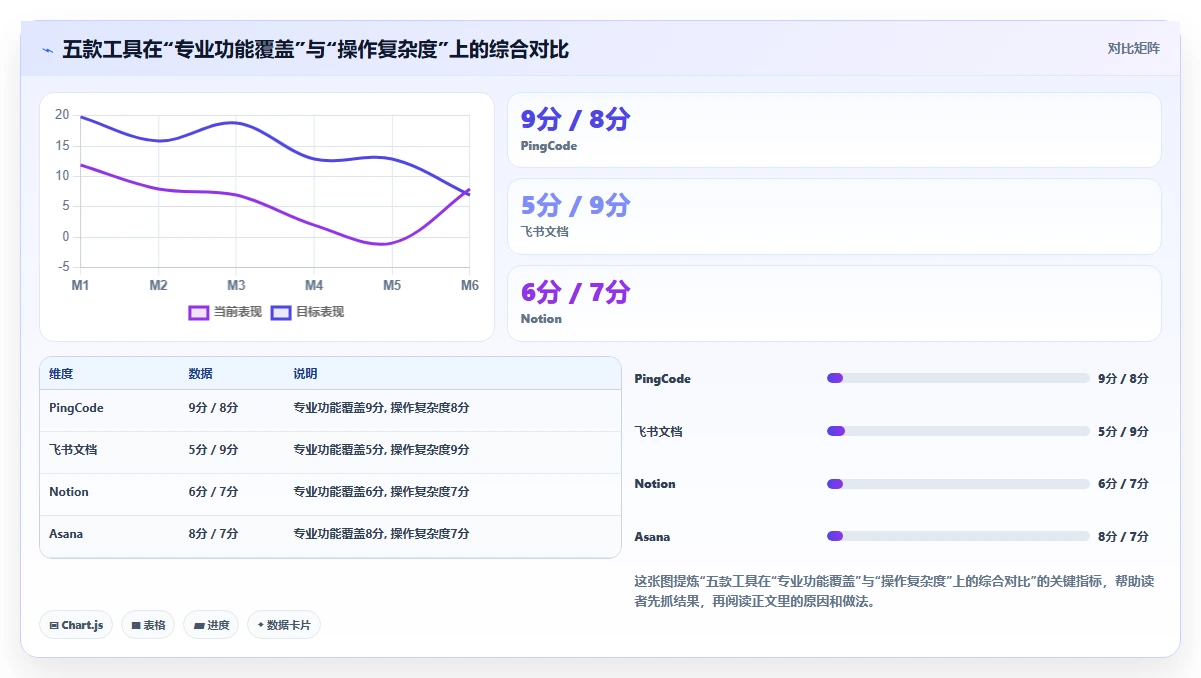1201x678 pixels.
Task: Click the 进度 tag chip
Action: click(x=211, y=625)
